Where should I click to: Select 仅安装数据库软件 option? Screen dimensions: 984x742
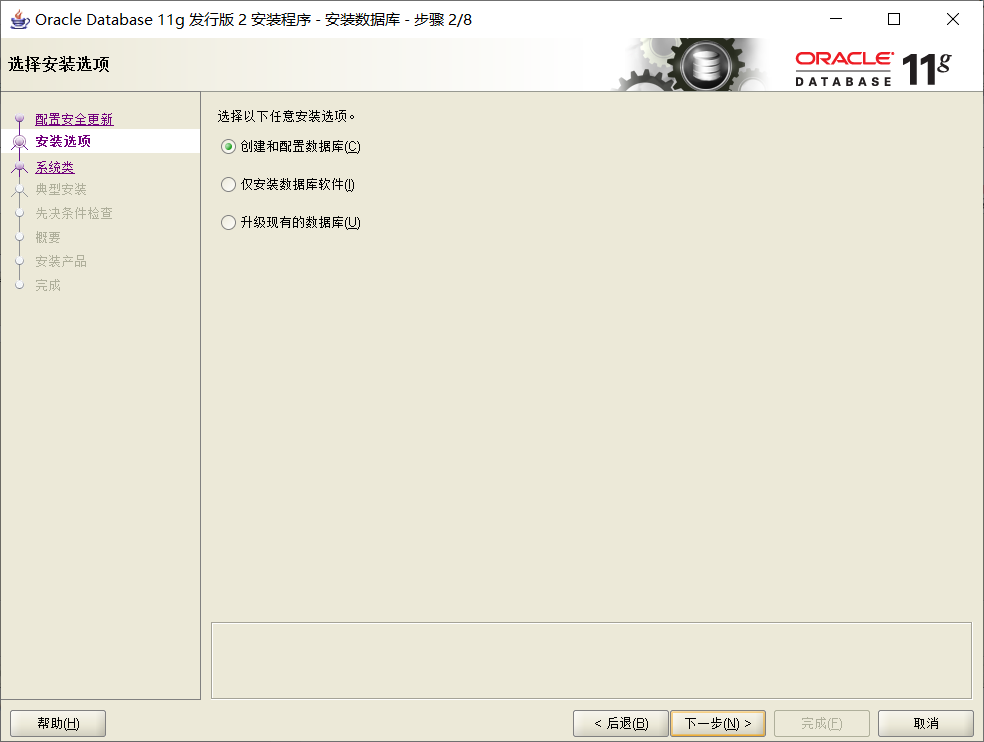click(x=227, y=184)
